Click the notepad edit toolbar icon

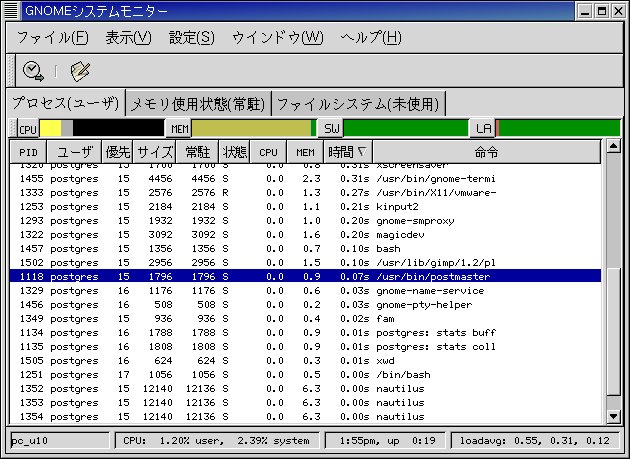pos(80,71)
